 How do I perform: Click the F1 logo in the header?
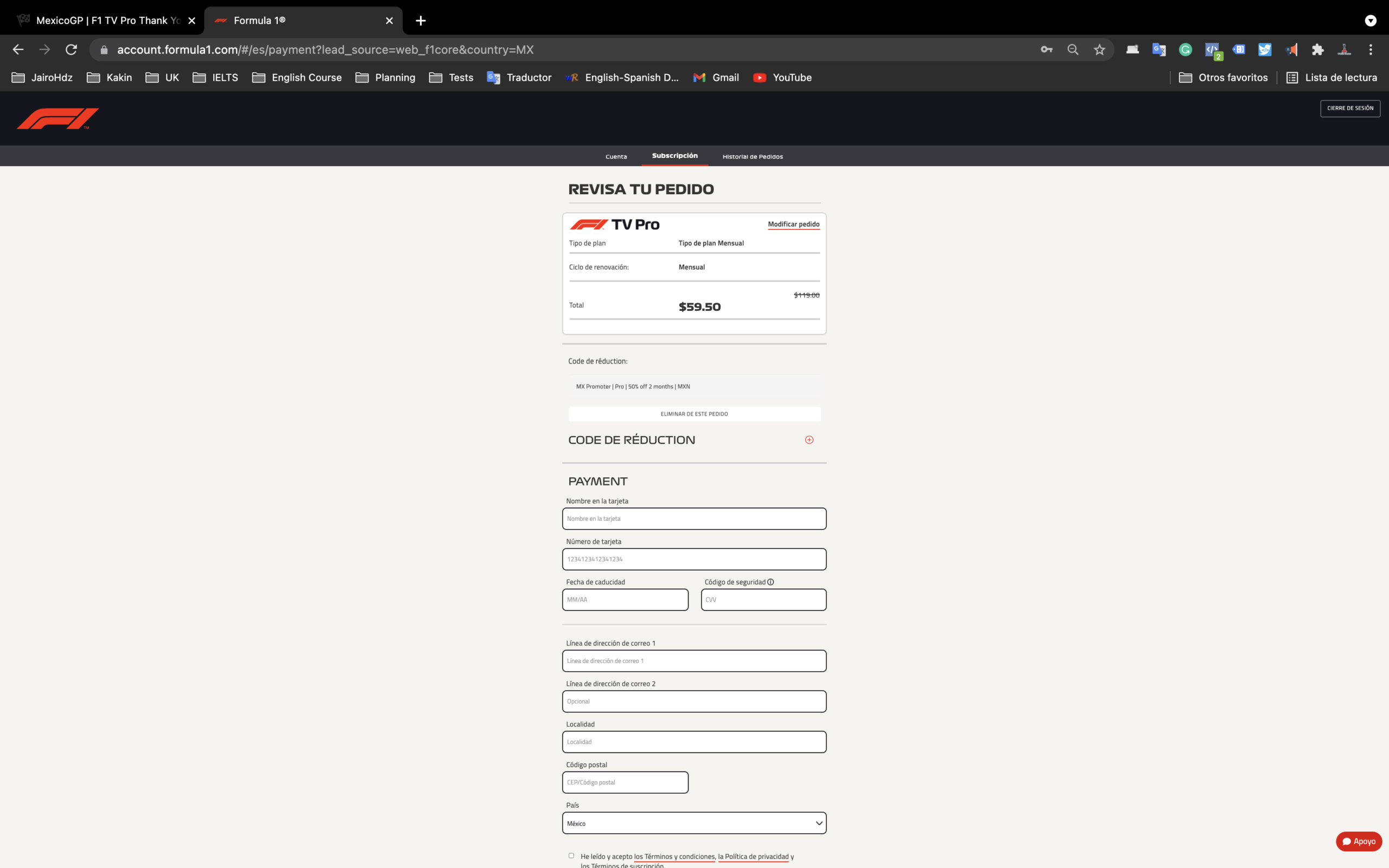(x=58, y=118)
